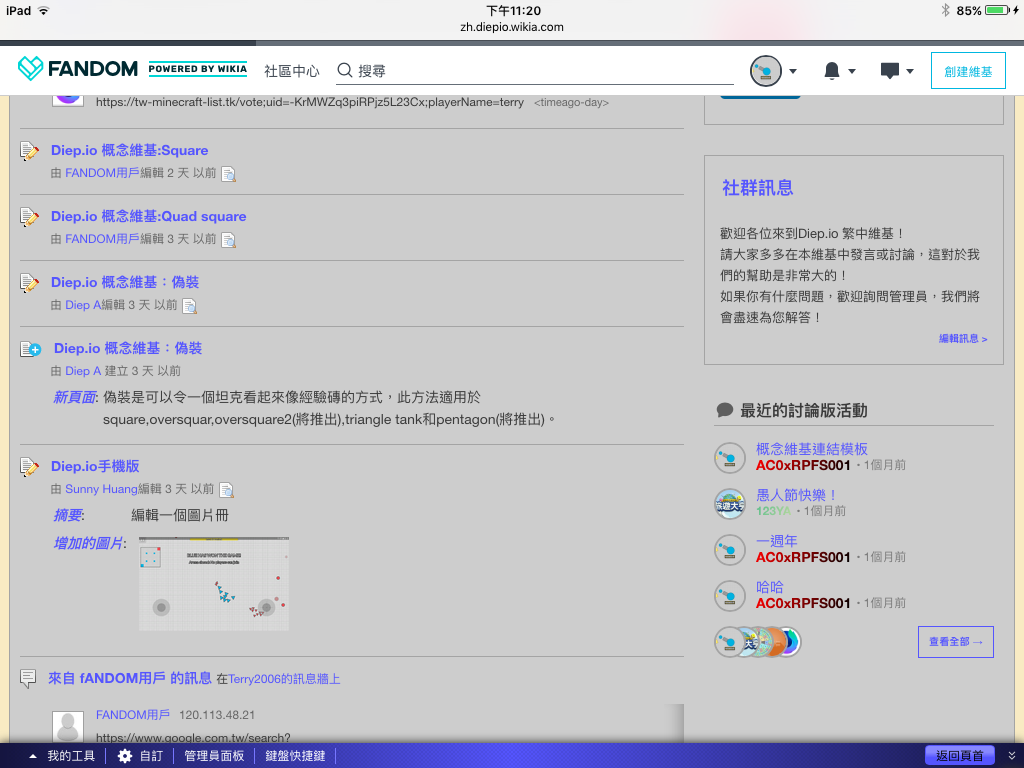Open the user avatar menu

click(765, 71)
